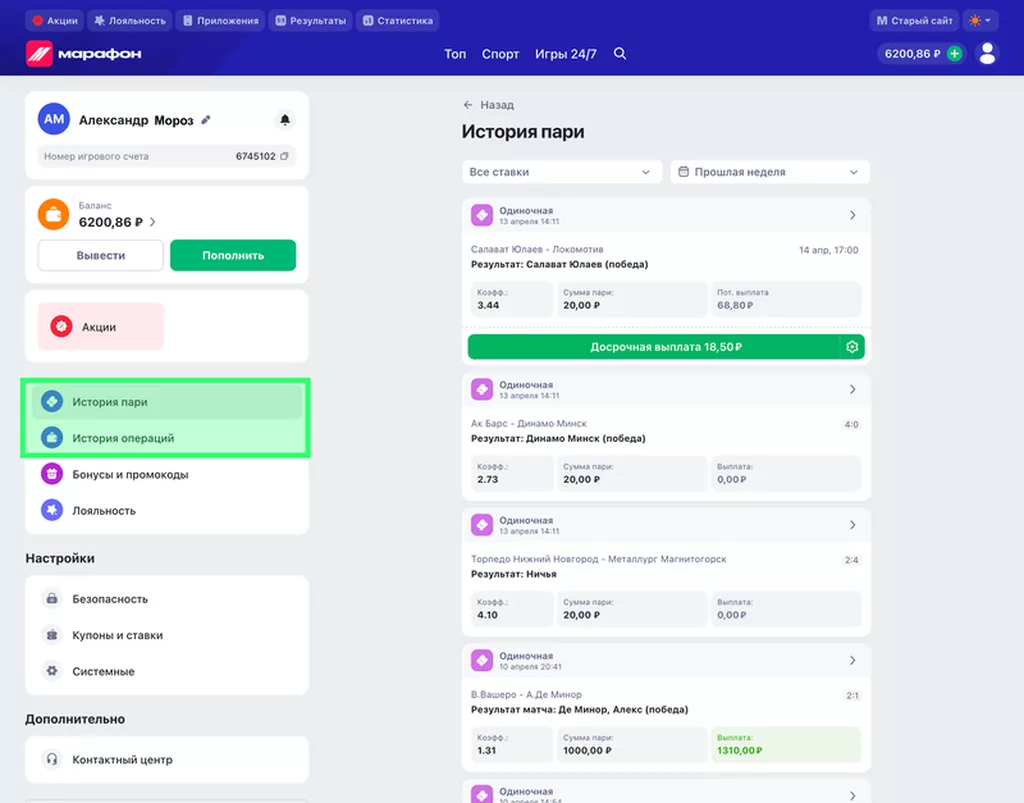
Task: Expand the Ак Барс - Динамо Минск bet
Action: point(852,389)
